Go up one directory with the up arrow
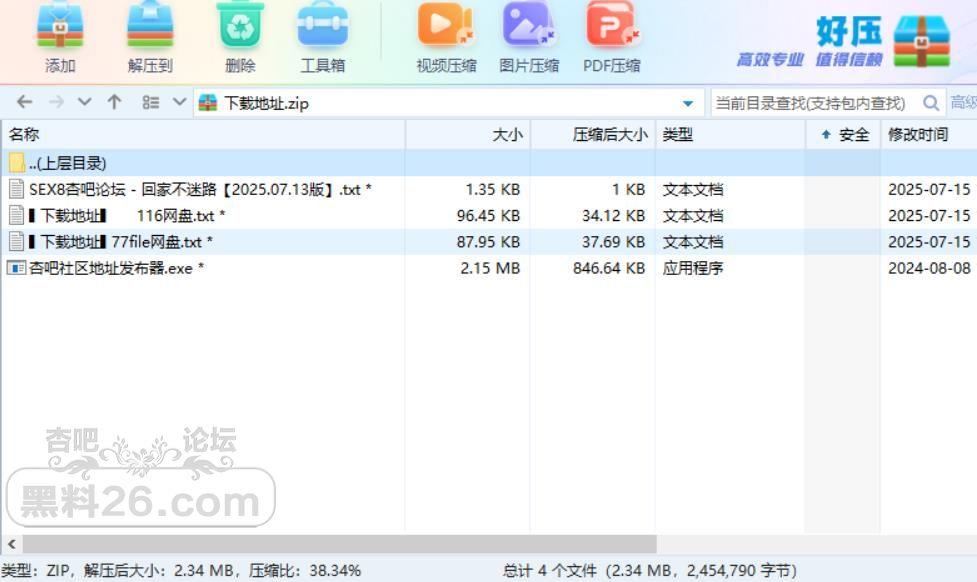This screenshot has height=582, width=977. tap(114, 102)
